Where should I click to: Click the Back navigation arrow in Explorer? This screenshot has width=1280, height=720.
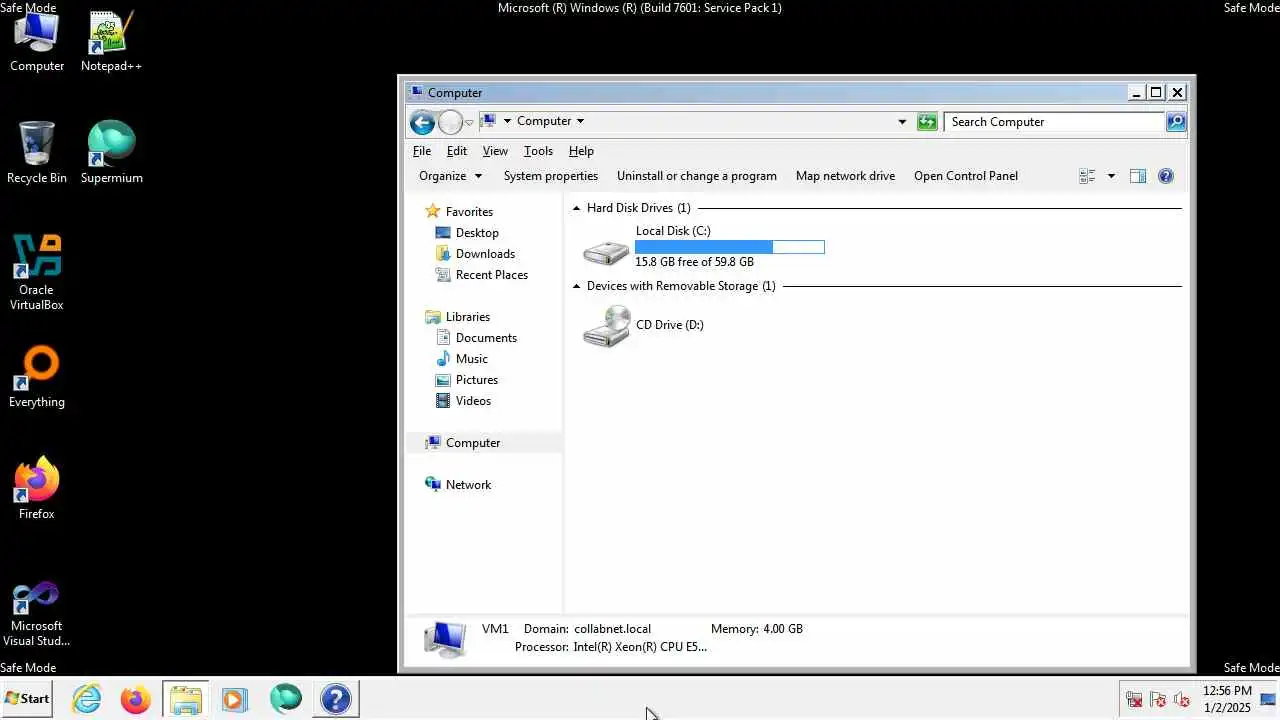[x=422, y=122]
